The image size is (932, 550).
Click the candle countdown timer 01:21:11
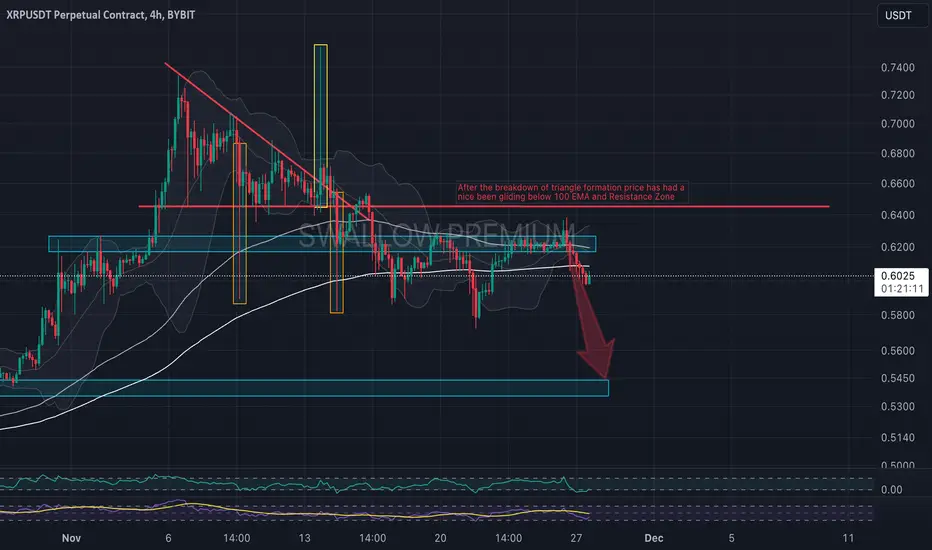[x=902, y=289]
